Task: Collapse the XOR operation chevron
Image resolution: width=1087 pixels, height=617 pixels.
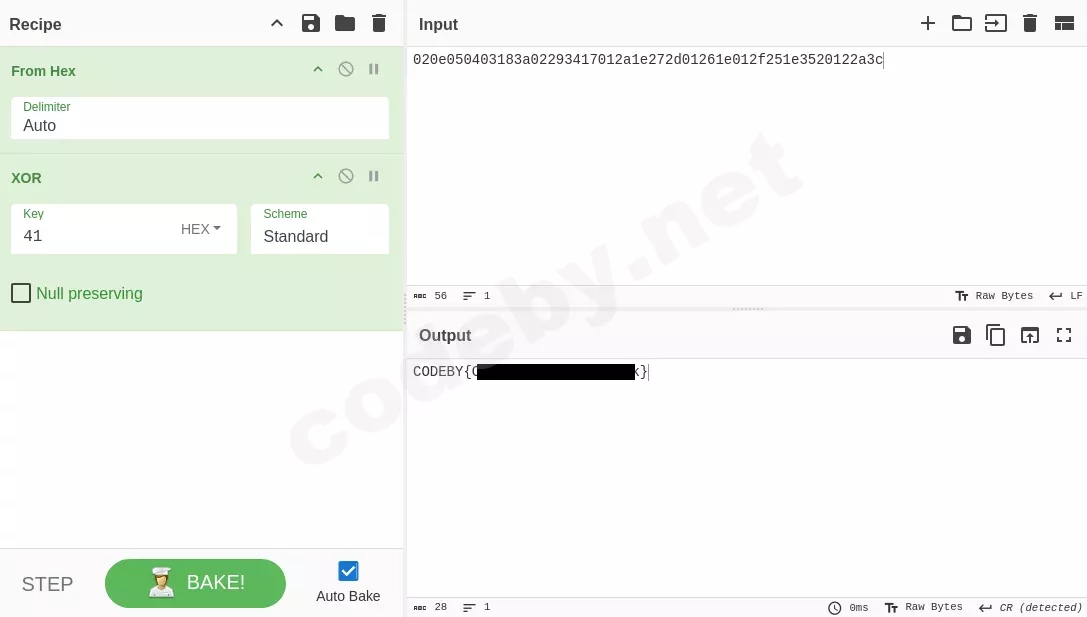Action: click(318, 176)
